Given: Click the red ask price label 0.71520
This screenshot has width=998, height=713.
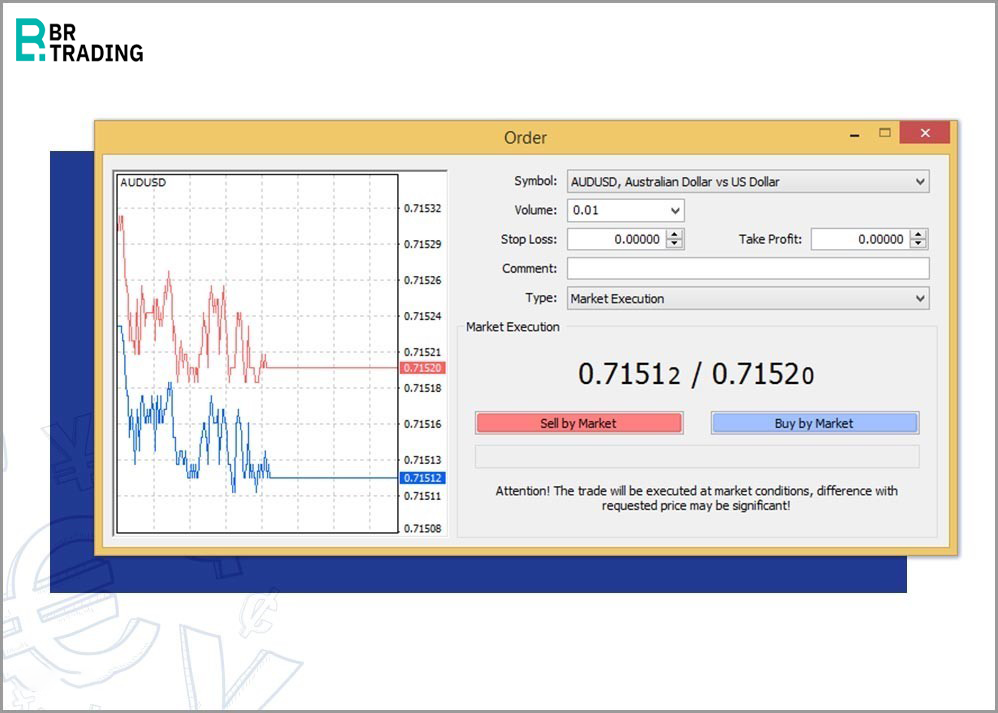Looking at the screenshot, I should tap(421, 368).
